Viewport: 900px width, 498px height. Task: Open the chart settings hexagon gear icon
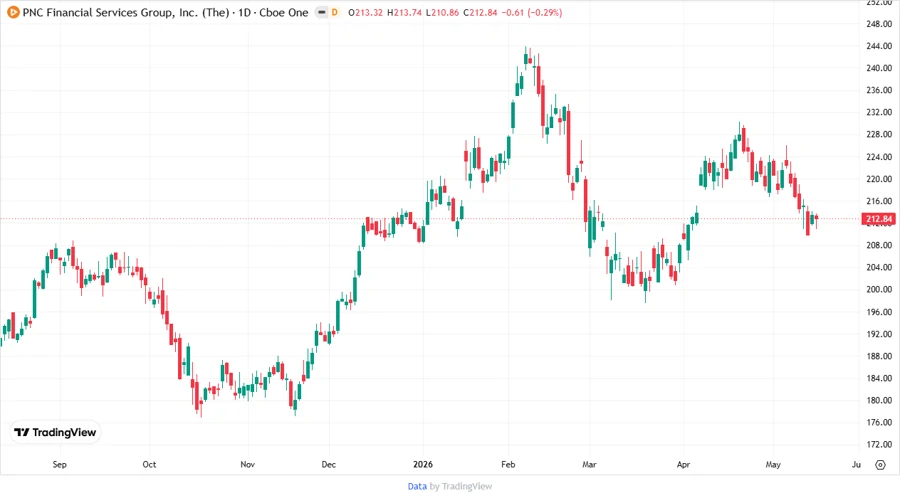(x=880, y=465)
